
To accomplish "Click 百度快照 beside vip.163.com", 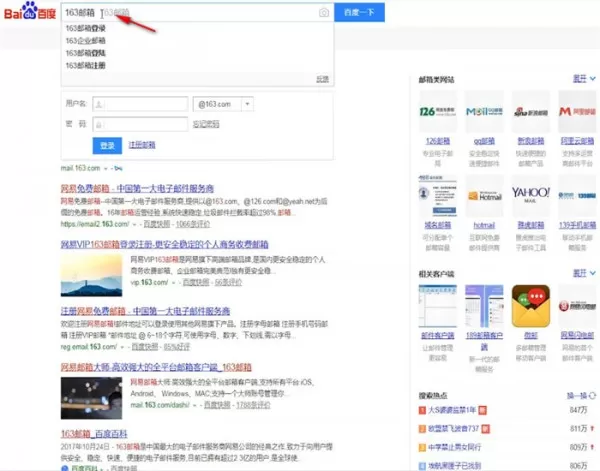I will tap(196, 282).
